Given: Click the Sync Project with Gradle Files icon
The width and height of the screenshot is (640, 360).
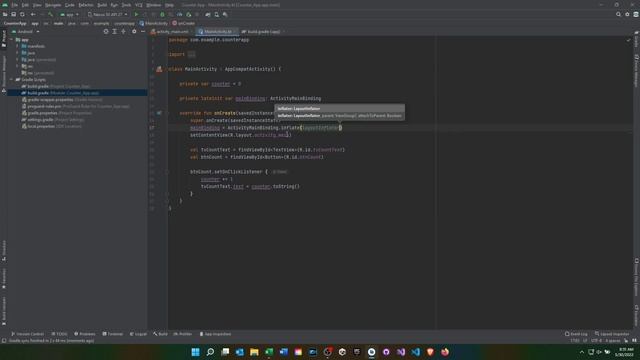Looking at the screenshot, I should 208,14.
